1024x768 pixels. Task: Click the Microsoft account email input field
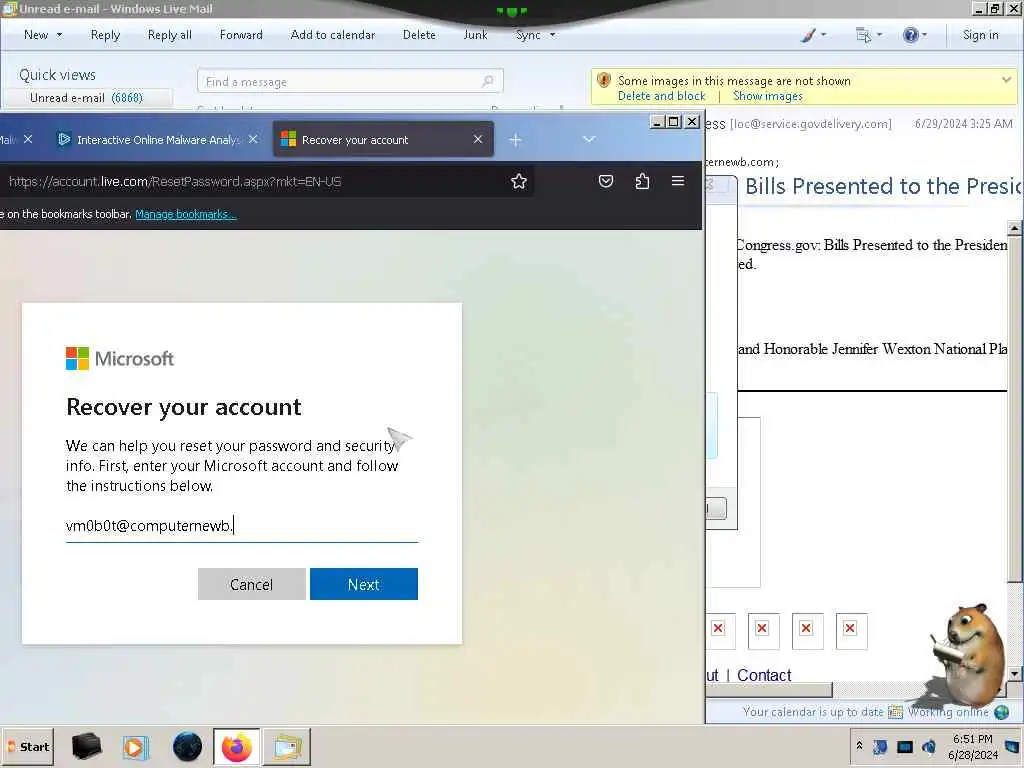point(242,526)
